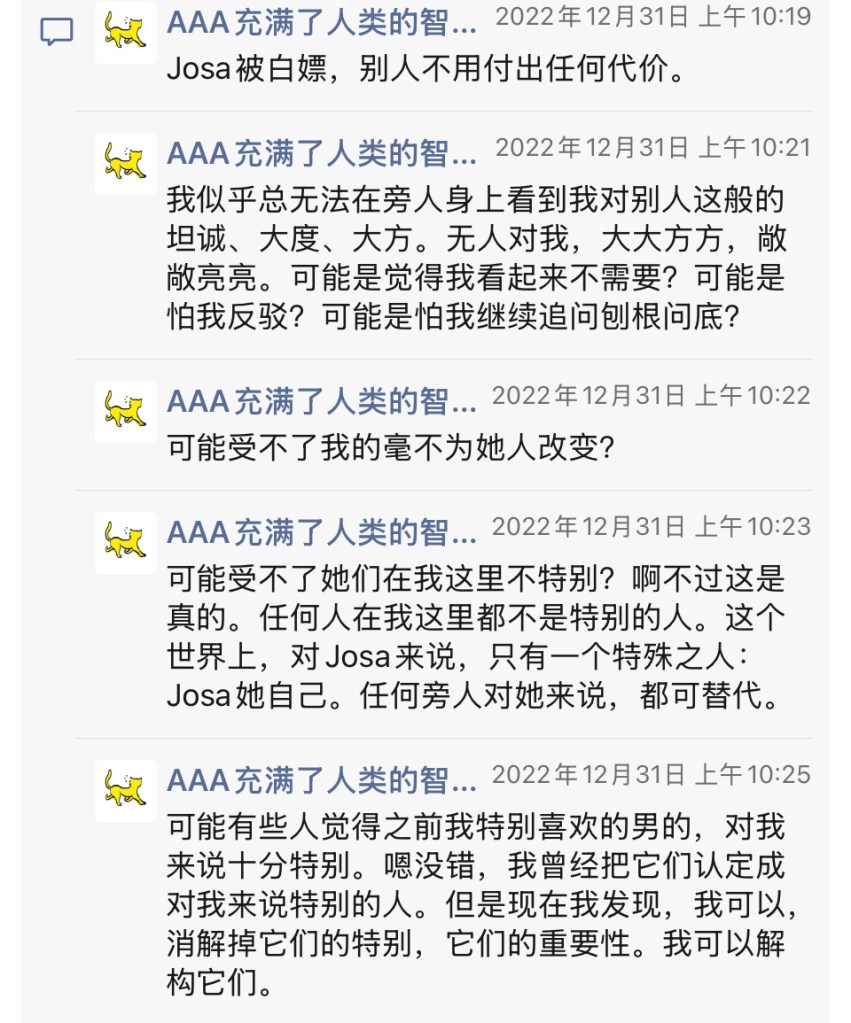Click the comment starting '我似乎总无法在旁人身上'
Screen dimensions: 851x1023
pyautogui.click(x=476, y=258)
